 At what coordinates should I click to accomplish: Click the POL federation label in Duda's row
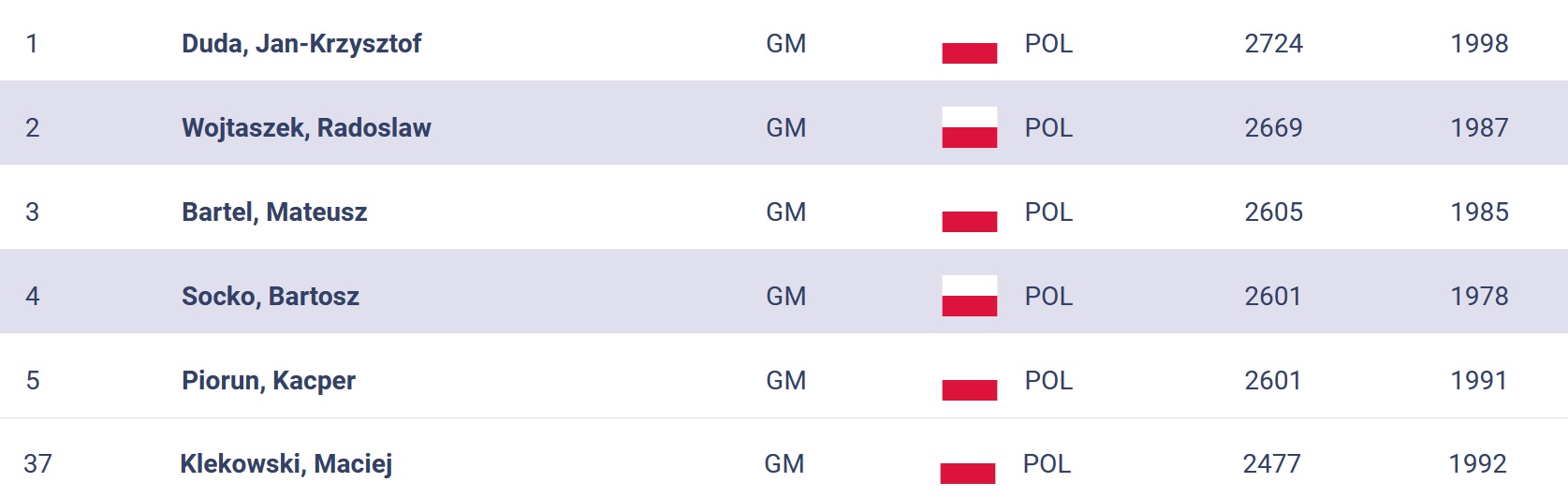click(x=1048, y=44)
